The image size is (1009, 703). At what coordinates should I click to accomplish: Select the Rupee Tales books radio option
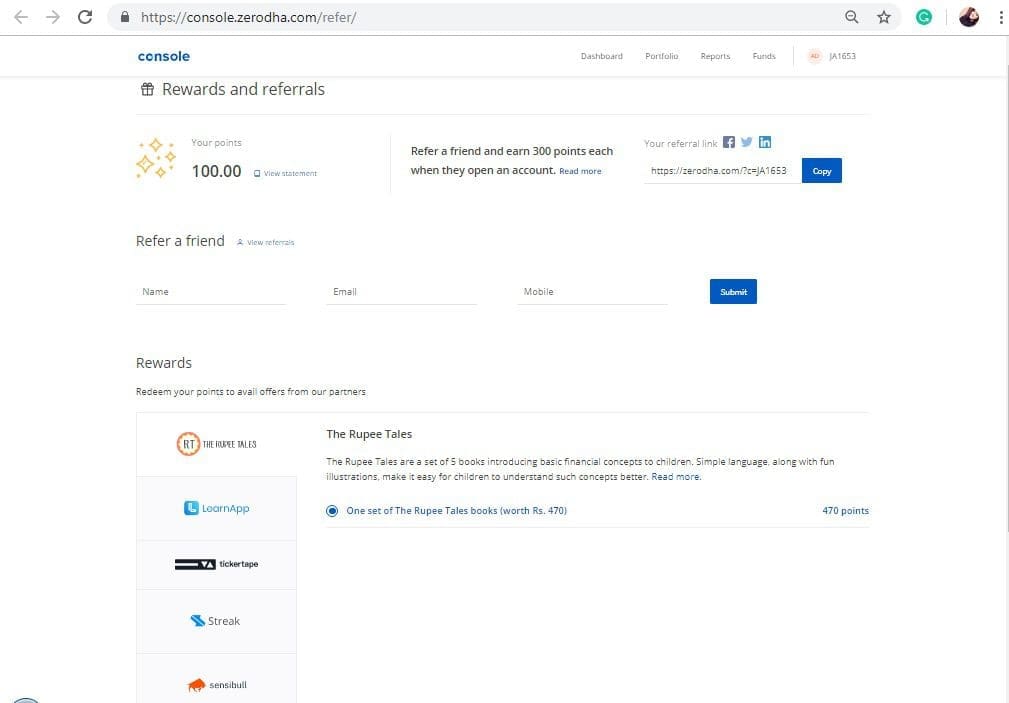(332, 511)
